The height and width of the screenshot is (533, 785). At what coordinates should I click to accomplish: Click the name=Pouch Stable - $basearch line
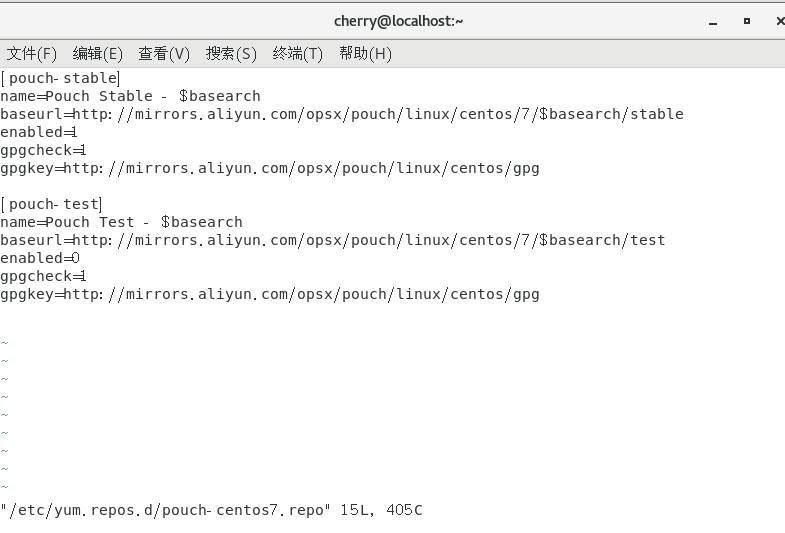(130, 96)
